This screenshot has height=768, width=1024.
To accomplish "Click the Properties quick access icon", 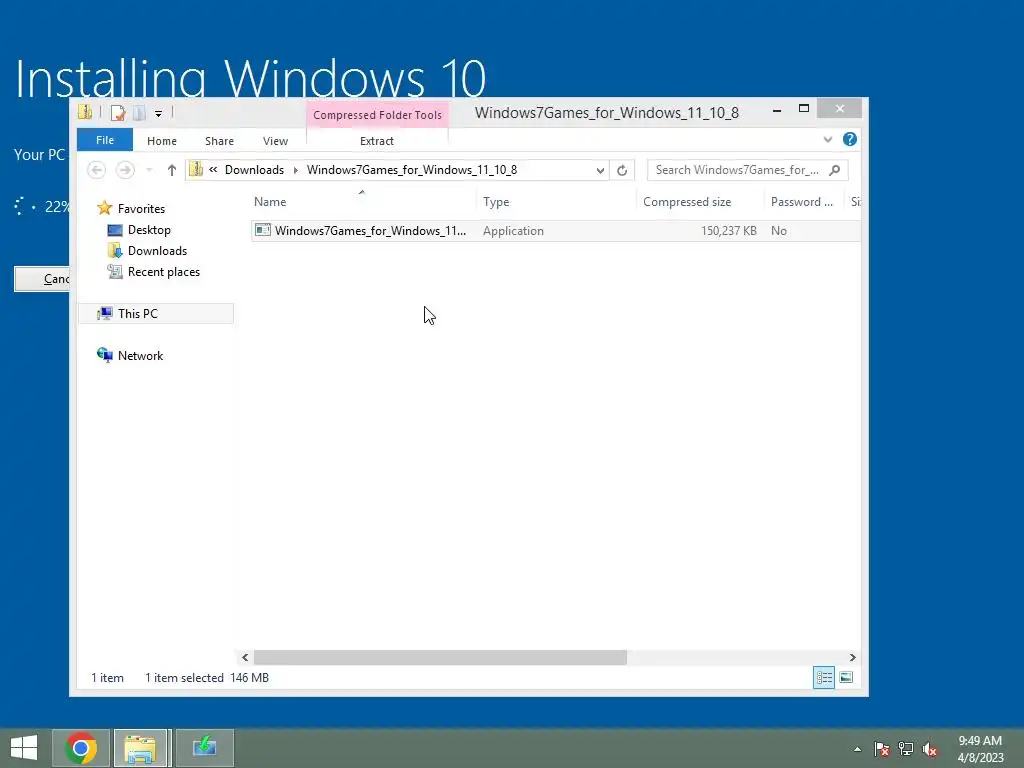I will point(118,113).
